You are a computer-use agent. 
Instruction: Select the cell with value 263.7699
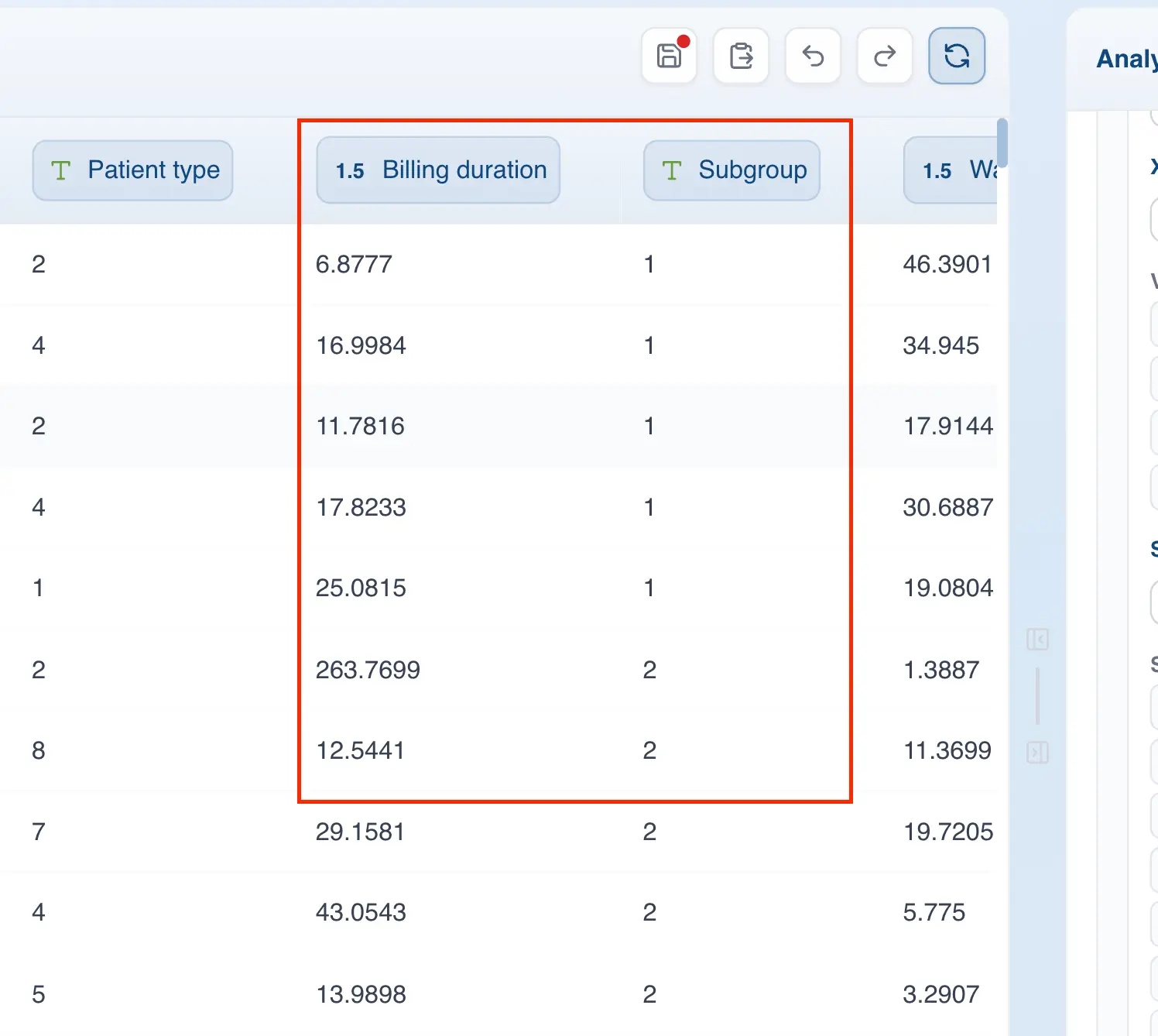click(368, 670)
